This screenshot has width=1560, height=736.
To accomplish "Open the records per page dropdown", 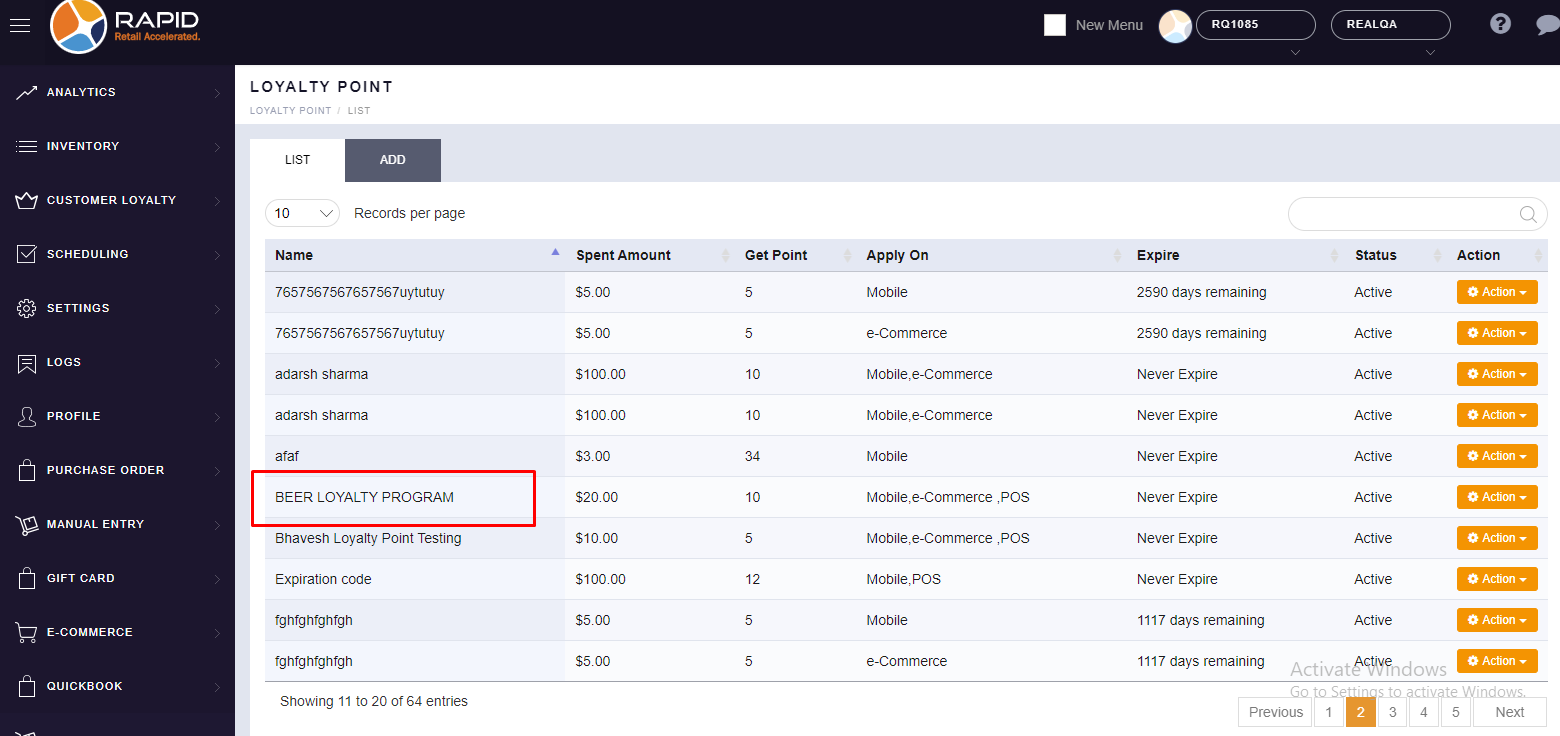I will (x=302, y=213).
